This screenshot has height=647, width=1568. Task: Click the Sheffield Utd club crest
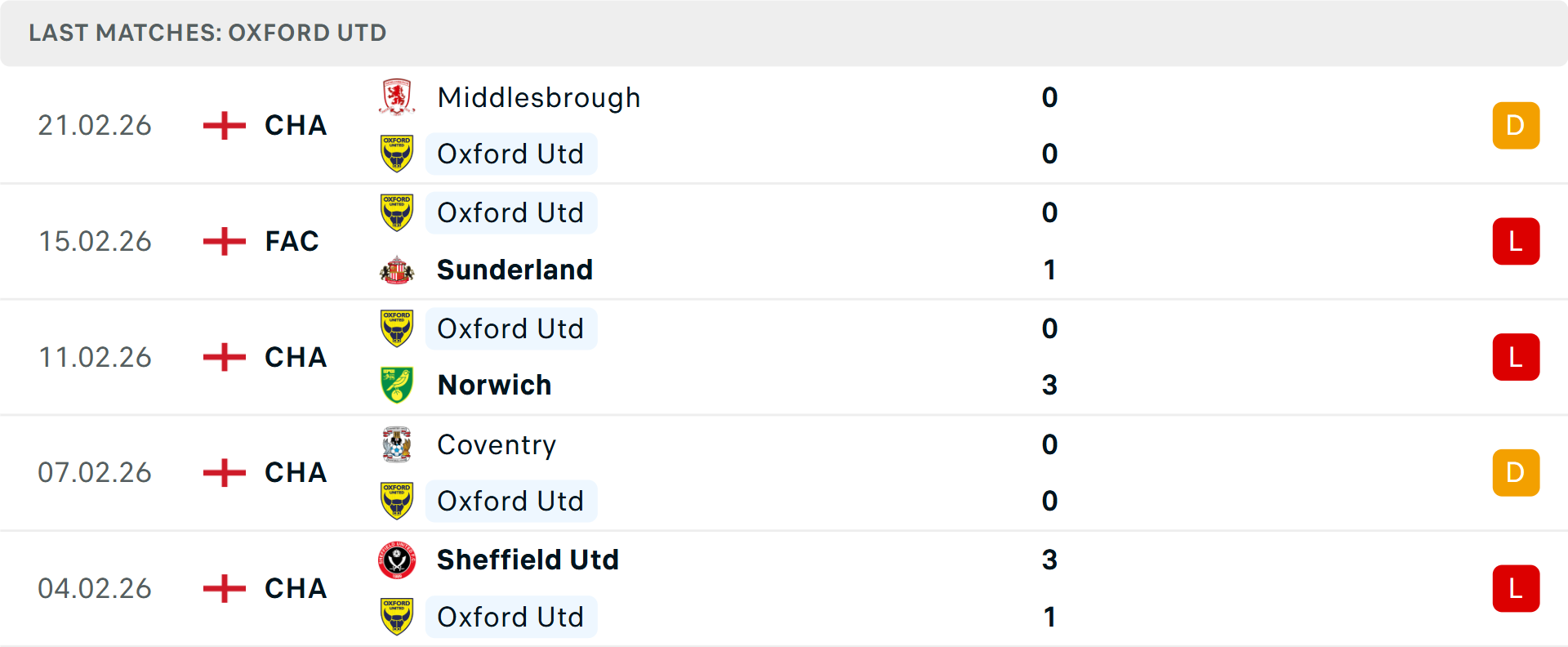pyautogui.click(x=397, y=560)
